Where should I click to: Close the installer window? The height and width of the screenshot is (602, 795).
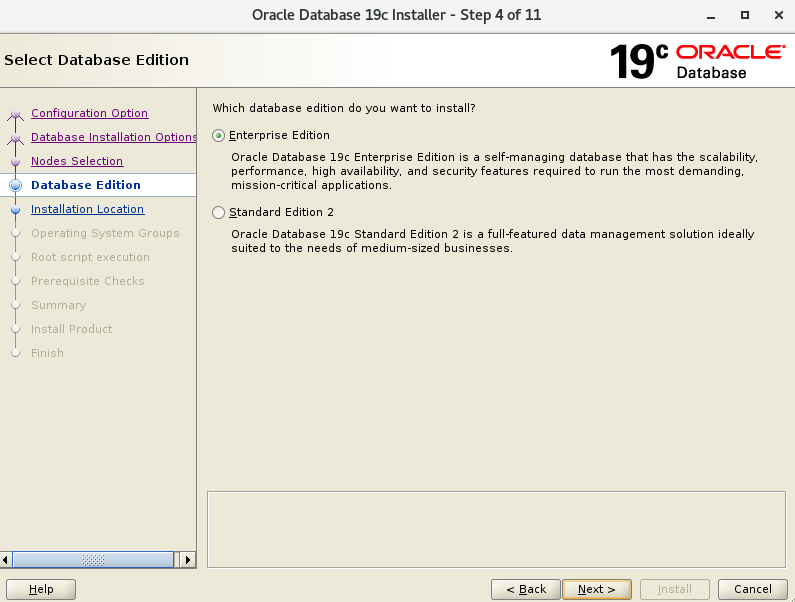(x=779, y=15)
